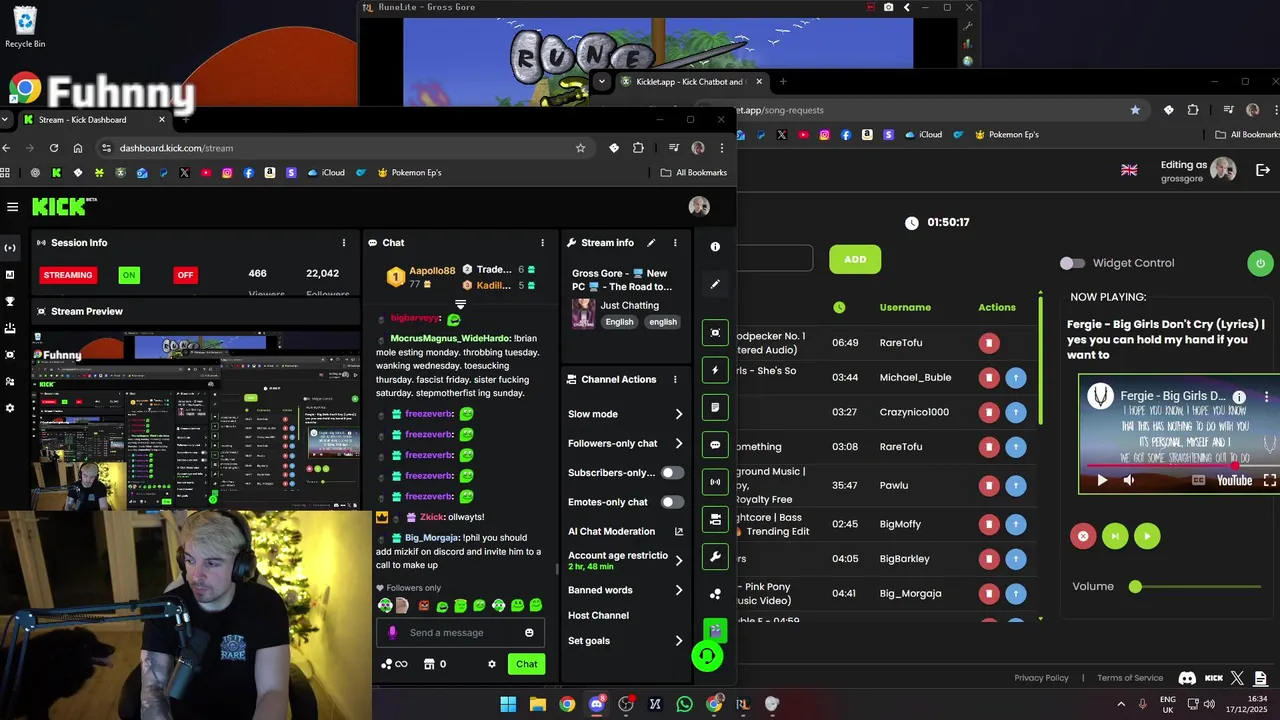Screen dimensions: 1280x720
Task: Click the Kick logo in dashboard
Action: click(x=59, y=207)
